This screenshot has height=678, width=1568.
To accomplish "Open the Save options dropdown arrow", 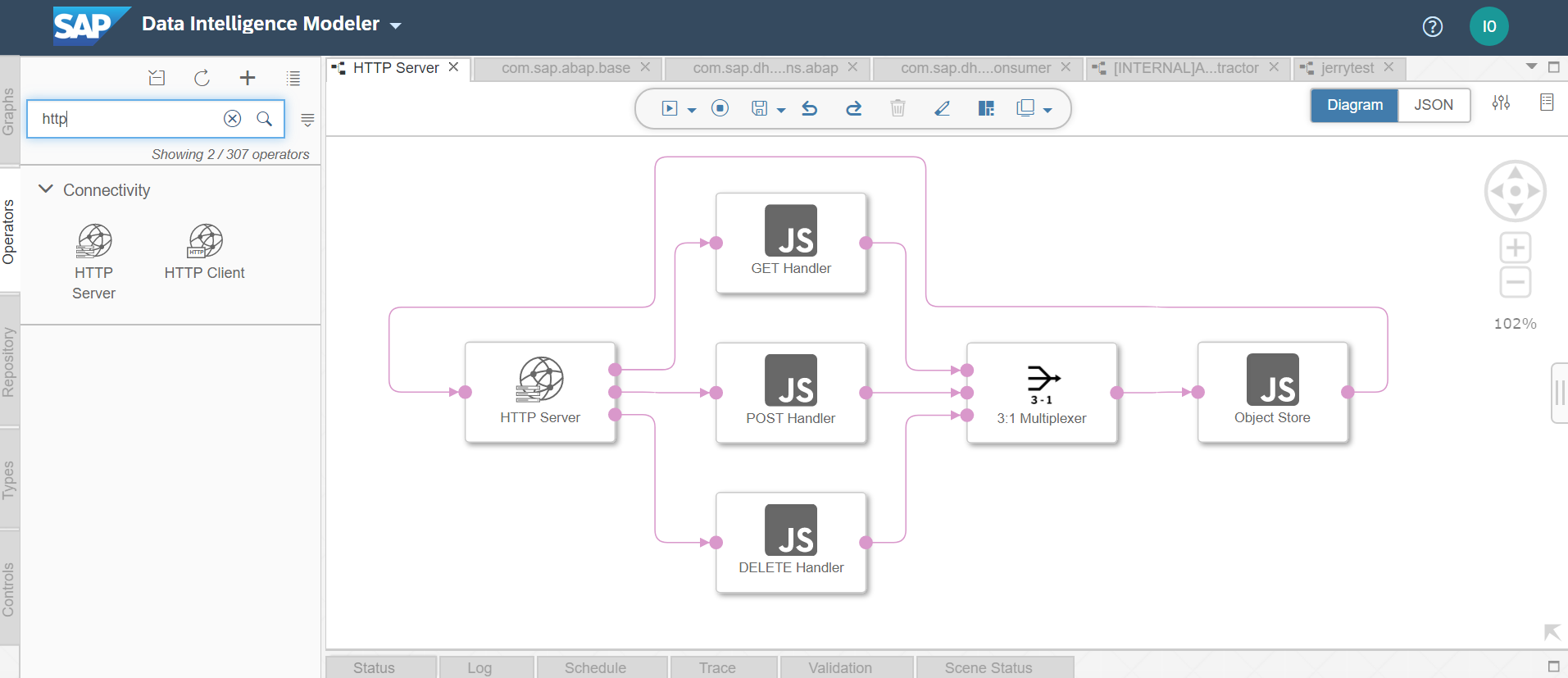I will pyautogui.click(x=781, y=110).
